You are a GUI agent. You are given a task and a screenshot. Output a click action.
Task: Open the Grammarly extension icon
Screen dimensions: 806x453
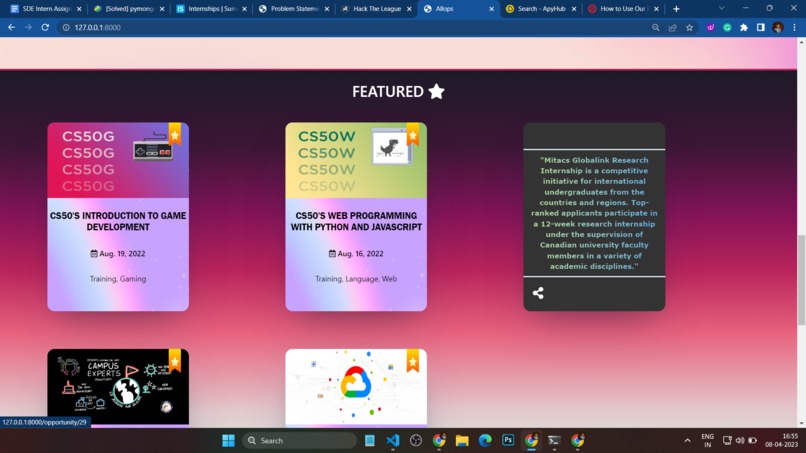pos(727,27)
